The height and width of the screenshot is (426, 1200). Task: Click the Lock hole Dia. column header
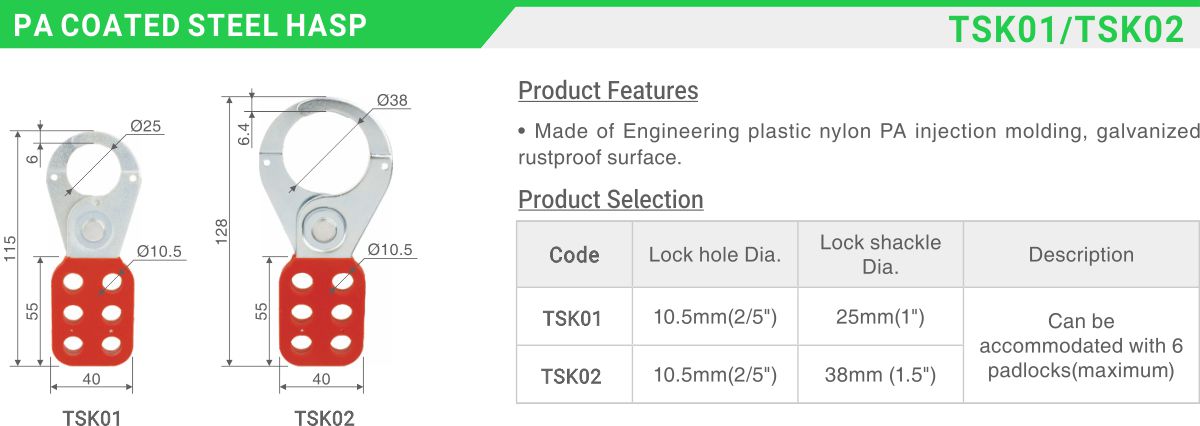715,255
